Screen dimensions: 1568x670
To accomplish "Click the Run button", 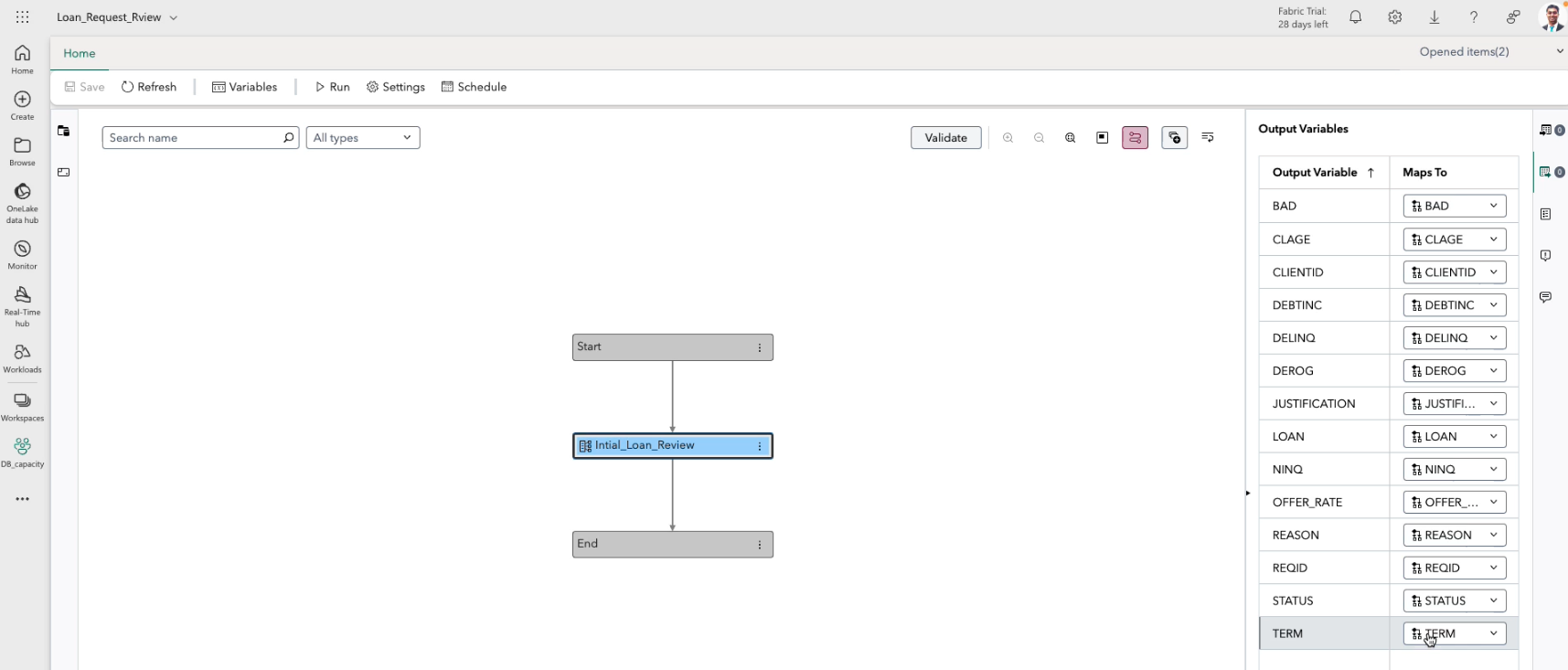I will point(332,87).
